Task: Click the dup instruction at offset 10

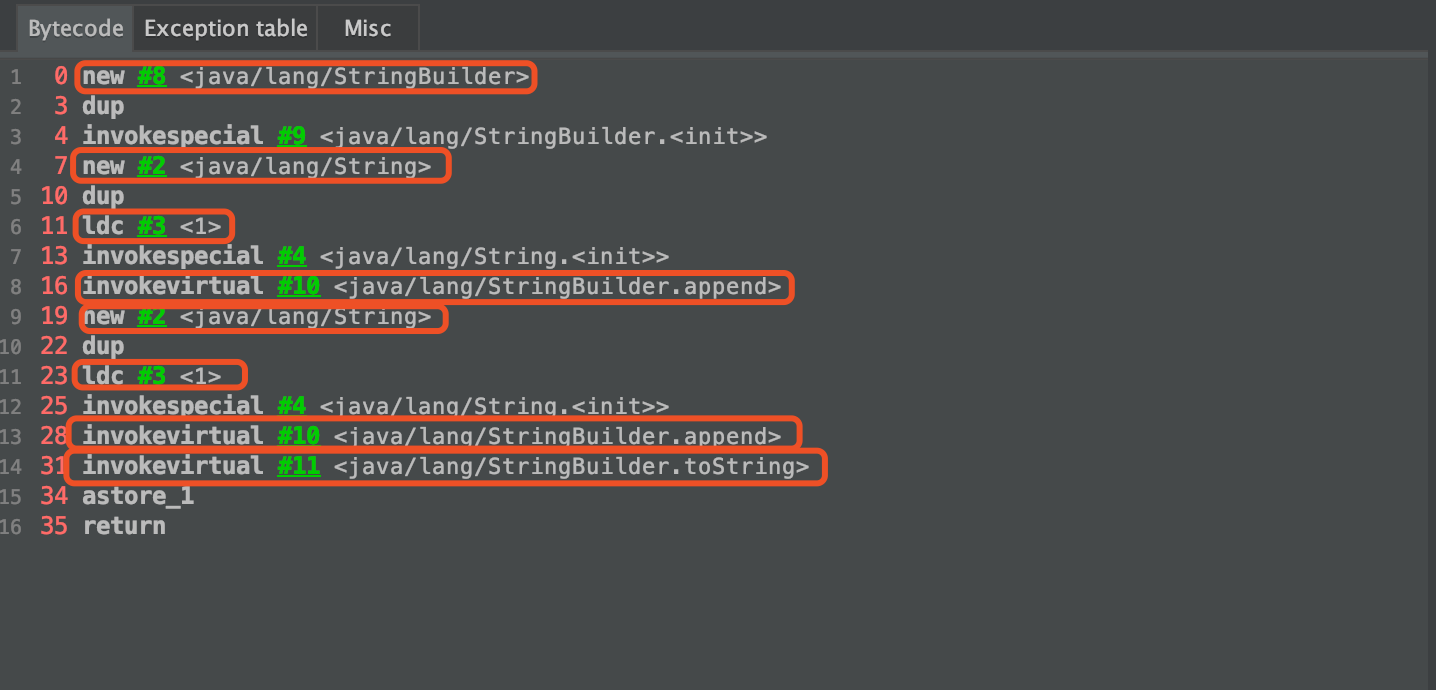Action: (103, 196)
